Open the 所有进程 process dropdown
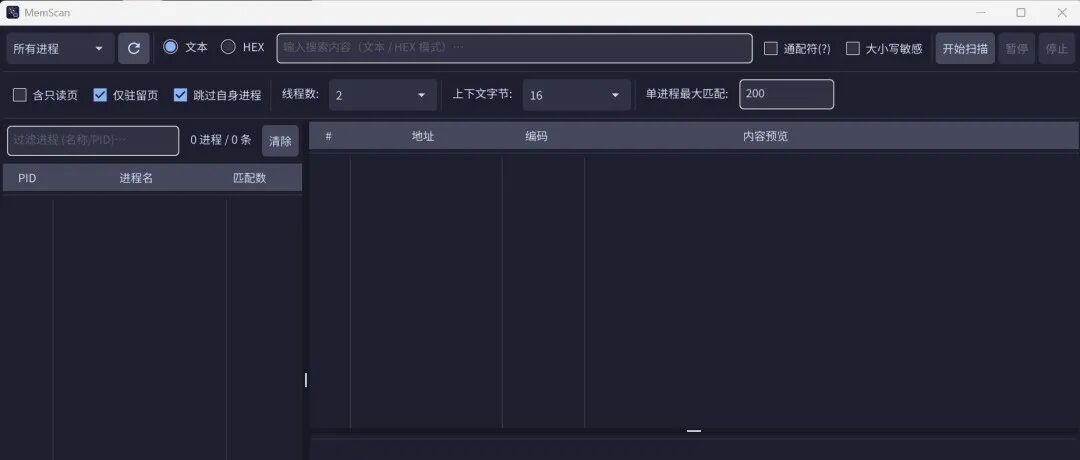Screen dimensions: 1080x460 (x=59, y=48)
